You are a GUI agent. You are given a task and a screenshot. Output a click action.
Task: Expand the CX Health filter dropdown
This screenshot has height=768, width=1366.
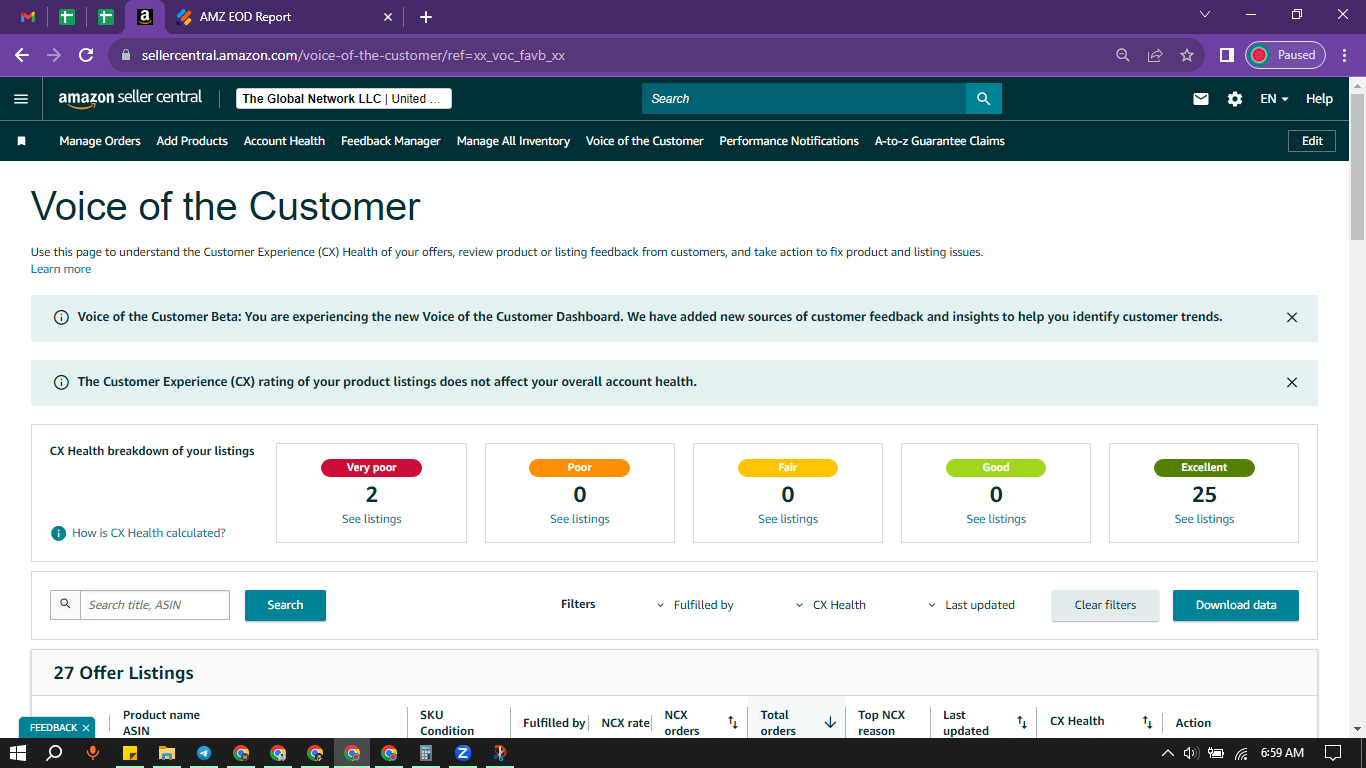pyautogui.click(x=831, y=605)
